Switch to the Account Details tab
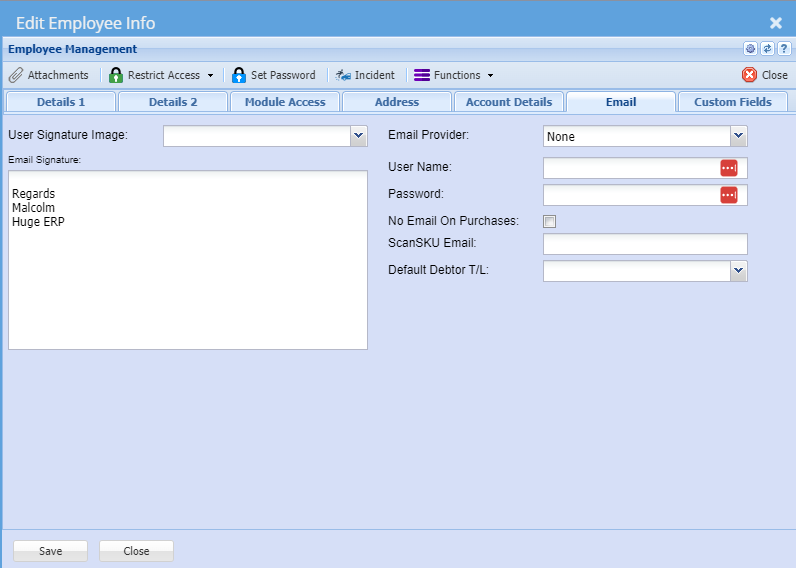This screenshot has width=796, height=568. tap(509, 102)
